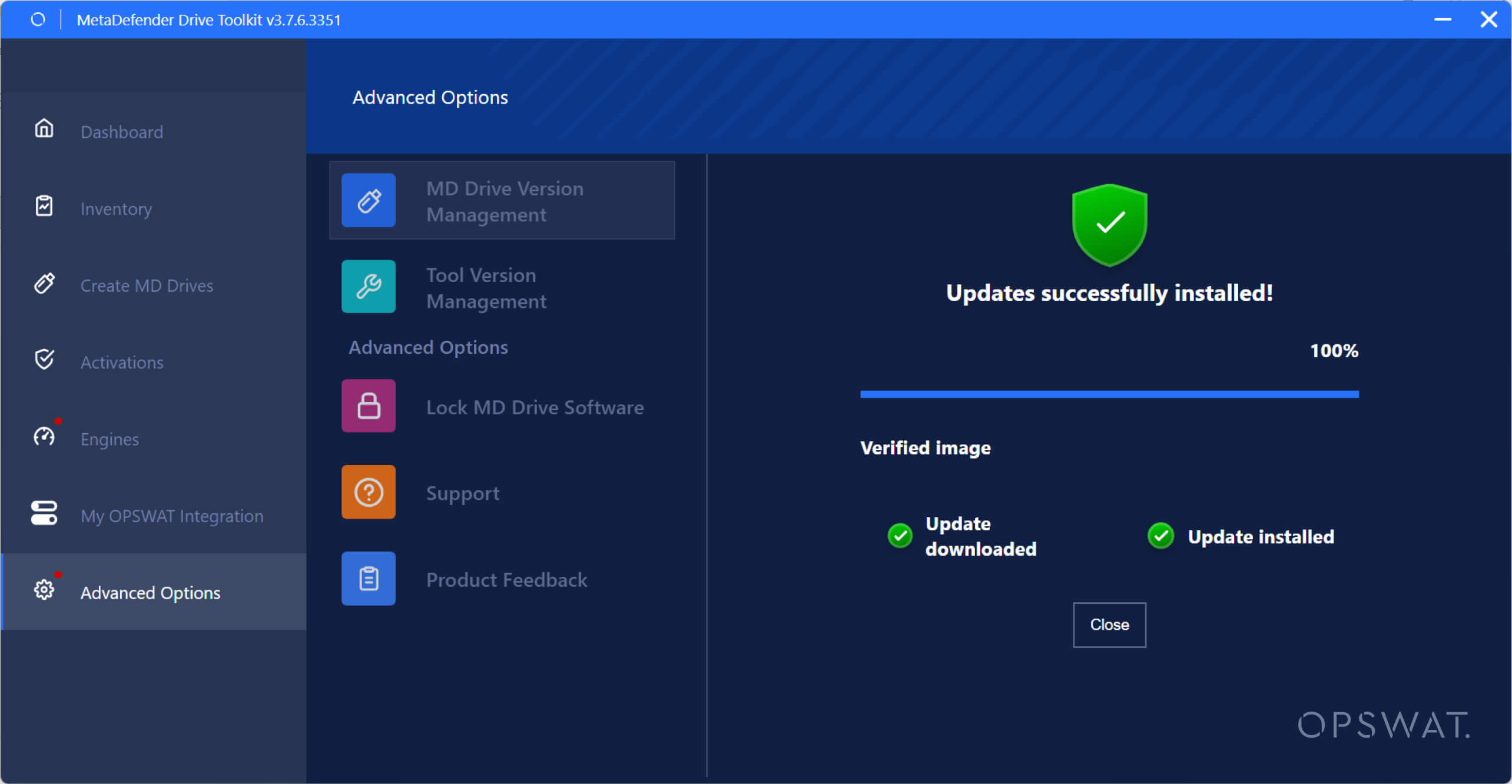
Task: Switch to the MD Drive Version Management tab
Action: [501, 201]
